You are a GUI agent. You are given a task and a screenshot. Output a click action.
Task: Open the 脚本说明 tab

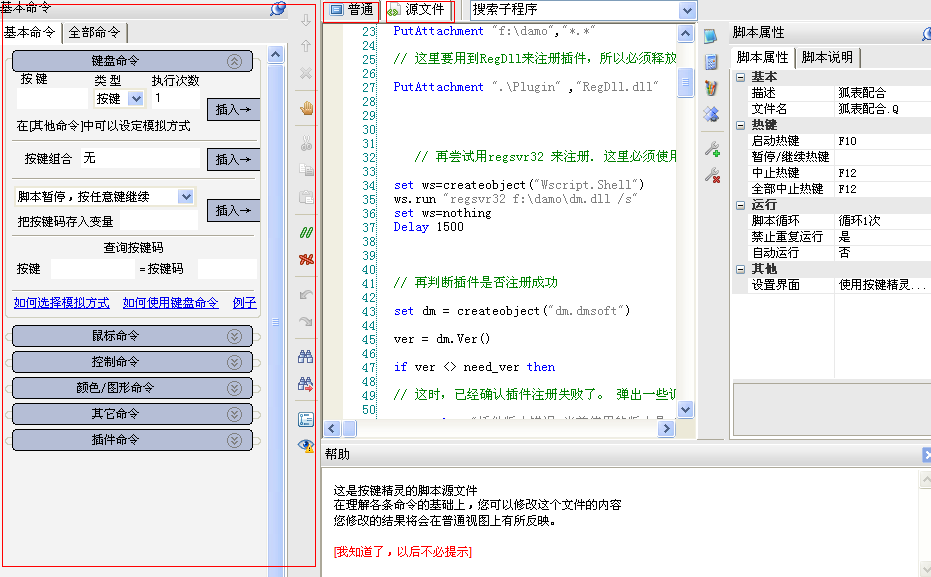(827, 57)
